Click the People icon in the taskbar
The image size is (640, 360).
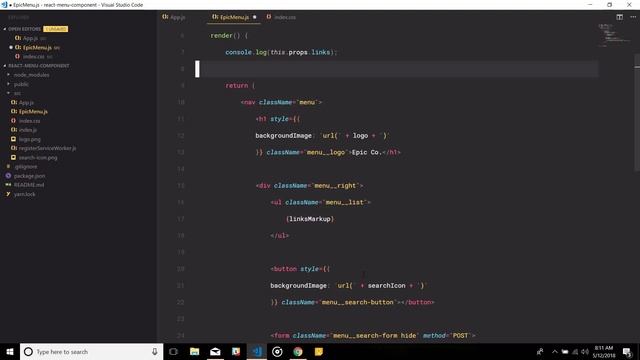tap(540, 351)
